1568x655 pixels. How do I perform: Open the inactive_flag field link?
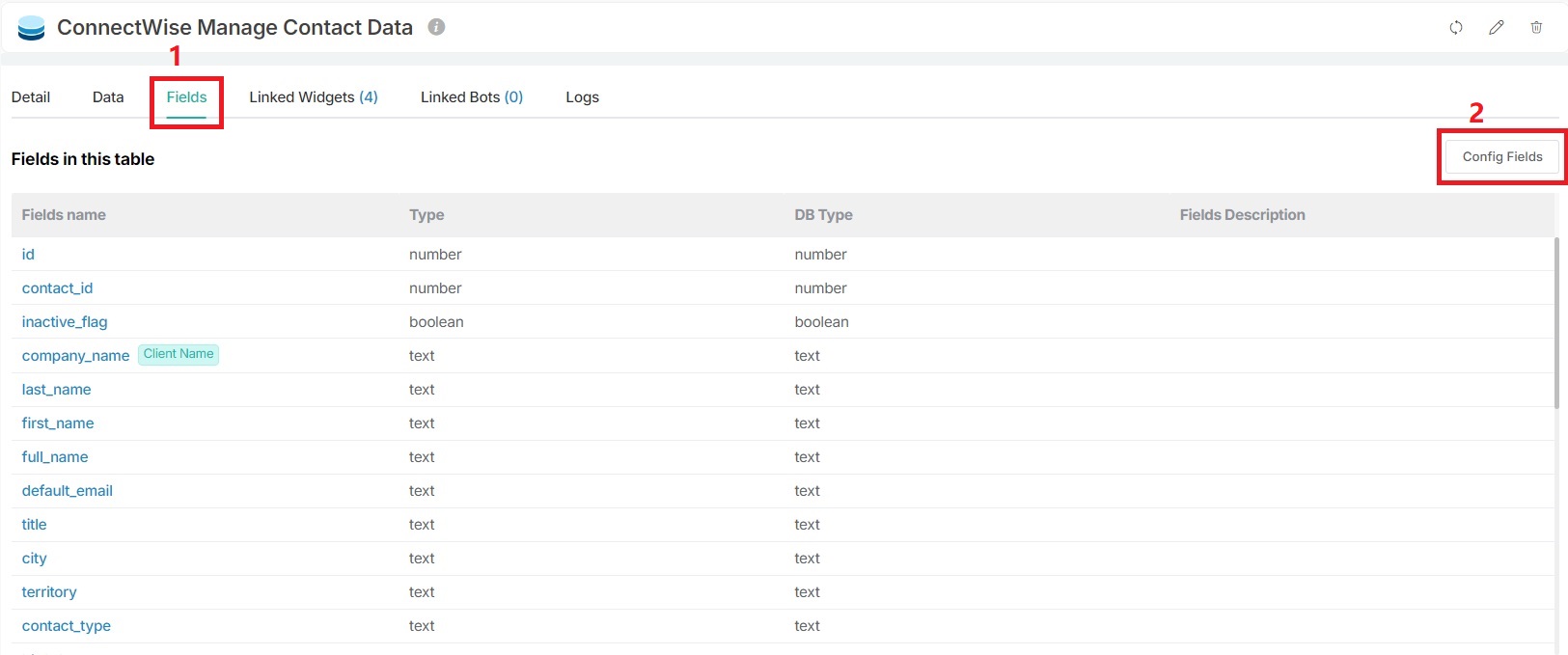[x=65, y=322]
